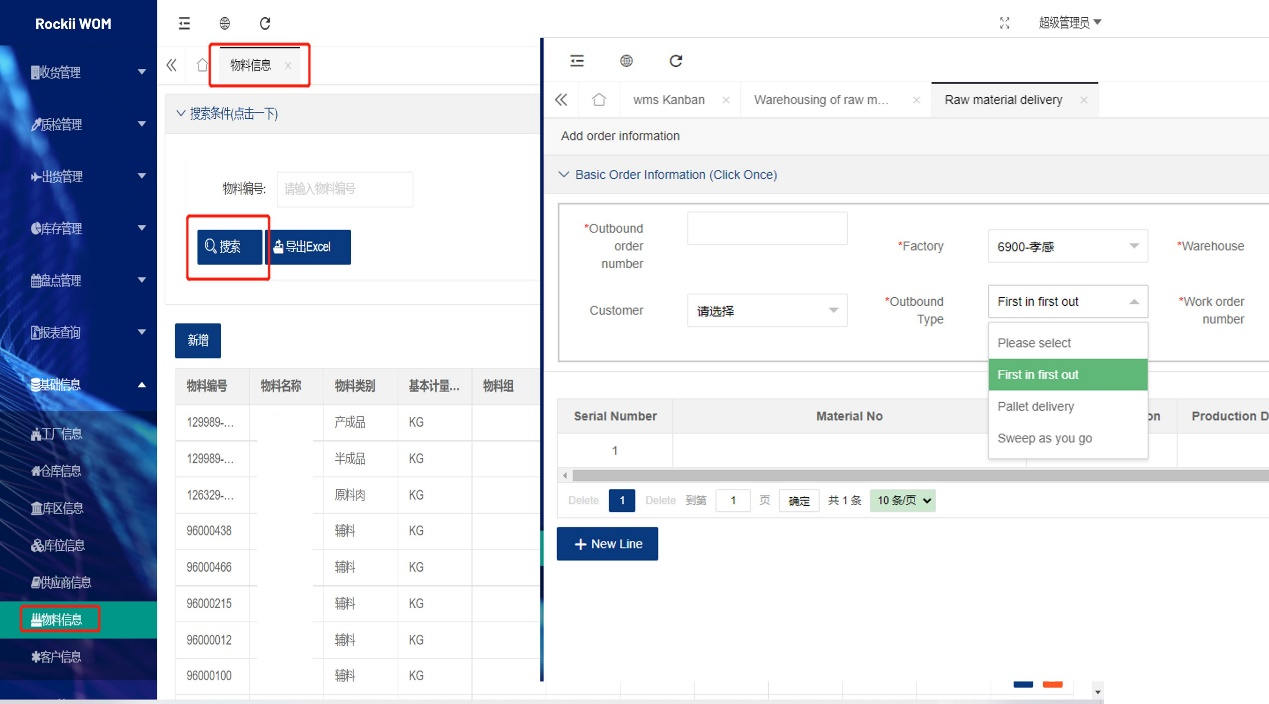Switch to Raw material delivery tab
1269x704 pixels.
(x=1003, y=100)
